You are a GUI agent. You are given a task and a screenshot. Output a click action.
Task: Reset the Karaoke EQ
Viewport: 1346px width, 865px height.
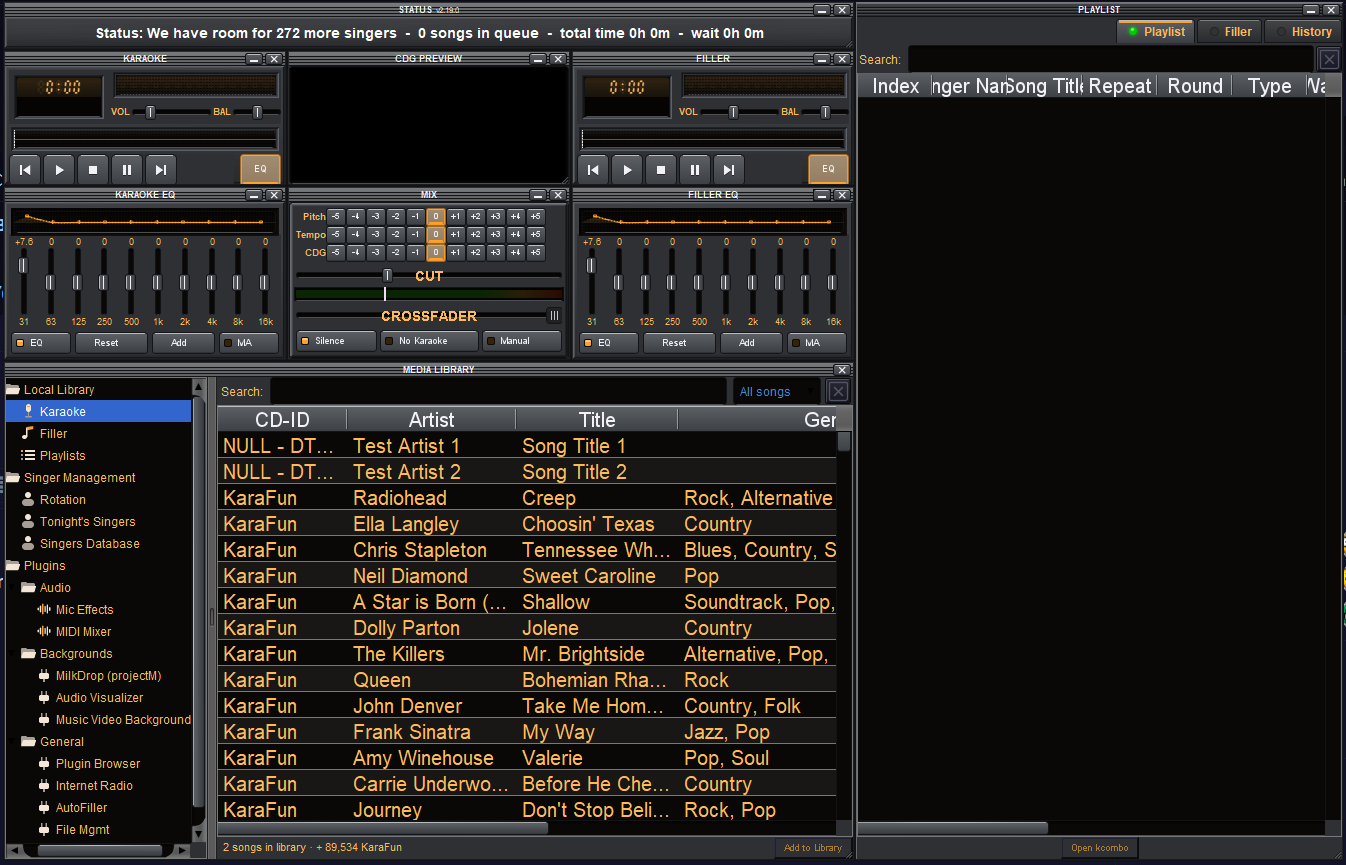click(x=110, y=343)
